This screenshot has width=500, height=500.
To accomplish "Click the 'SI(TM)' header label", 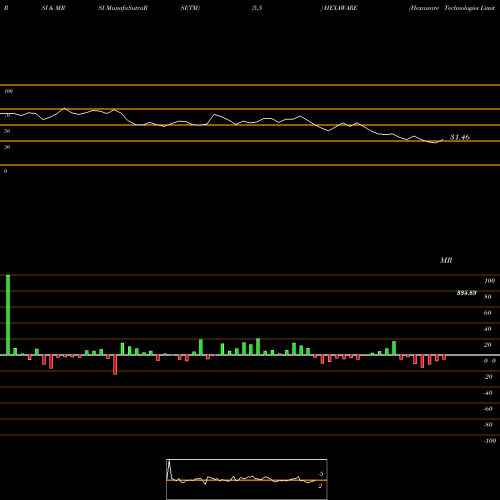I will tap(190, 8).
